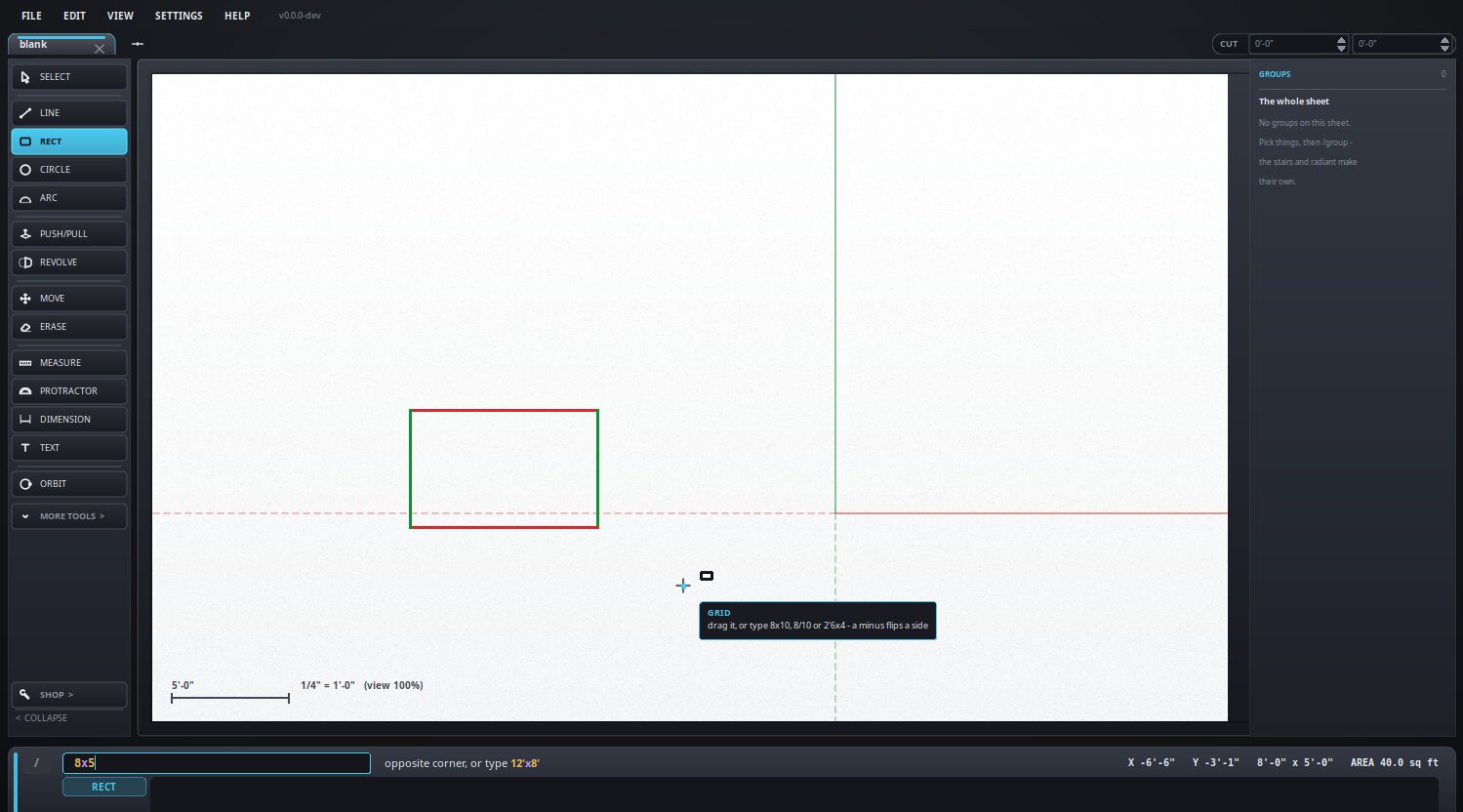Pick the Push/Pull tool
Image resolution: width=1463 pixels, height=812 pixels.
[68, 234]
